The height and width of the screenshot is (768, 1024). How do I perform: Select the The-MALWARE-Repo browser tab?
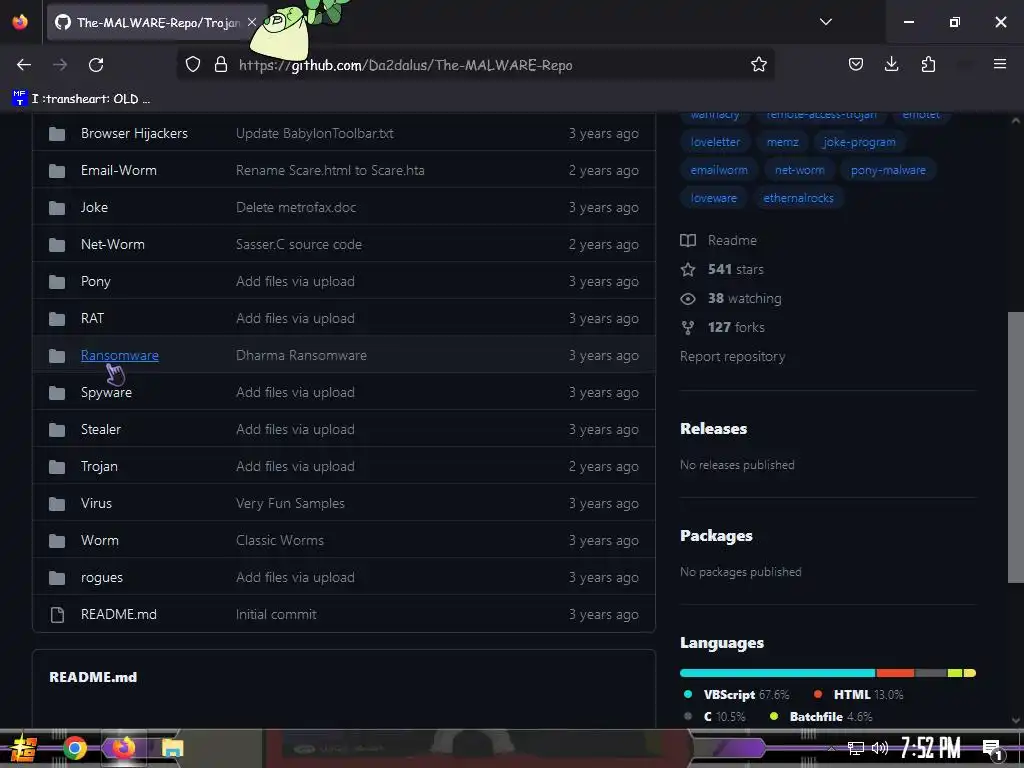[157, 22]
